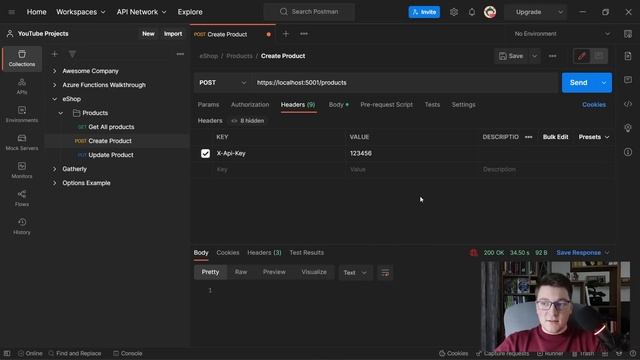Open the Mock Servers sidebar panel
The height and width of the screenshot is (360, 640).
[22, 142]
